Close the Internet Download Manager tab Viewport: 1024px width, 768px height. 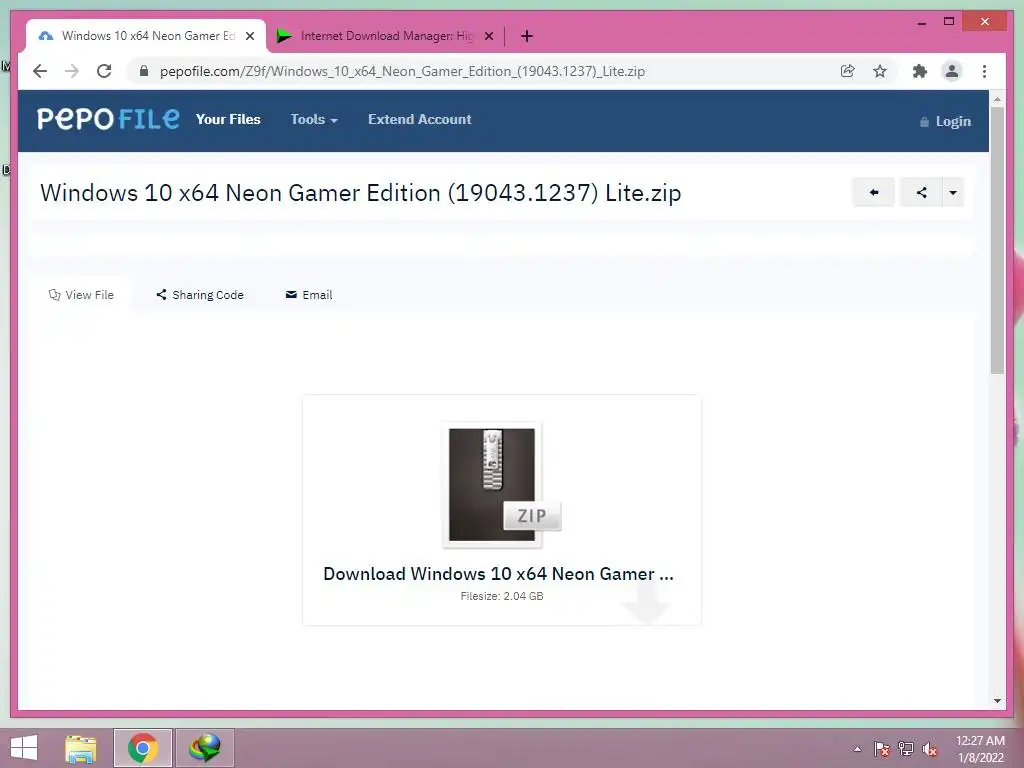tap(489, 36)
